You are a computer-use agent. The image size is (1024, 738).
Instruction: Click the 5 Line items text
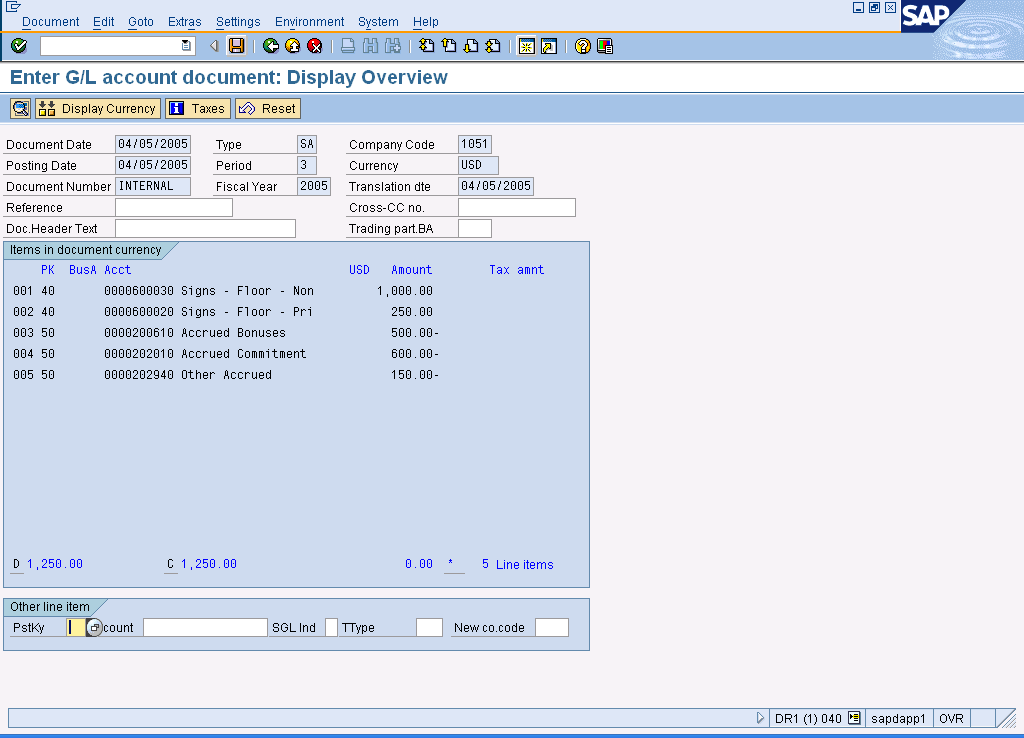(517, 564)
